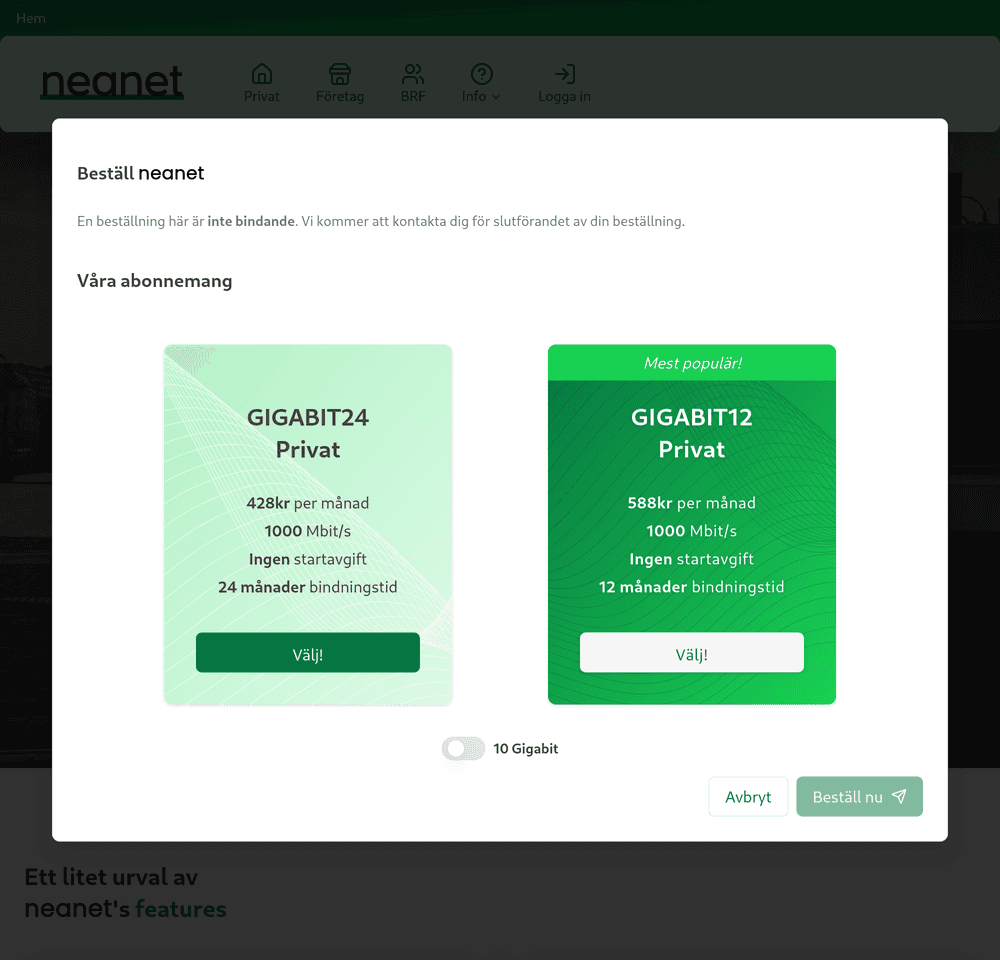
Task: Click the neanet logo
Action: pos(112,83)
